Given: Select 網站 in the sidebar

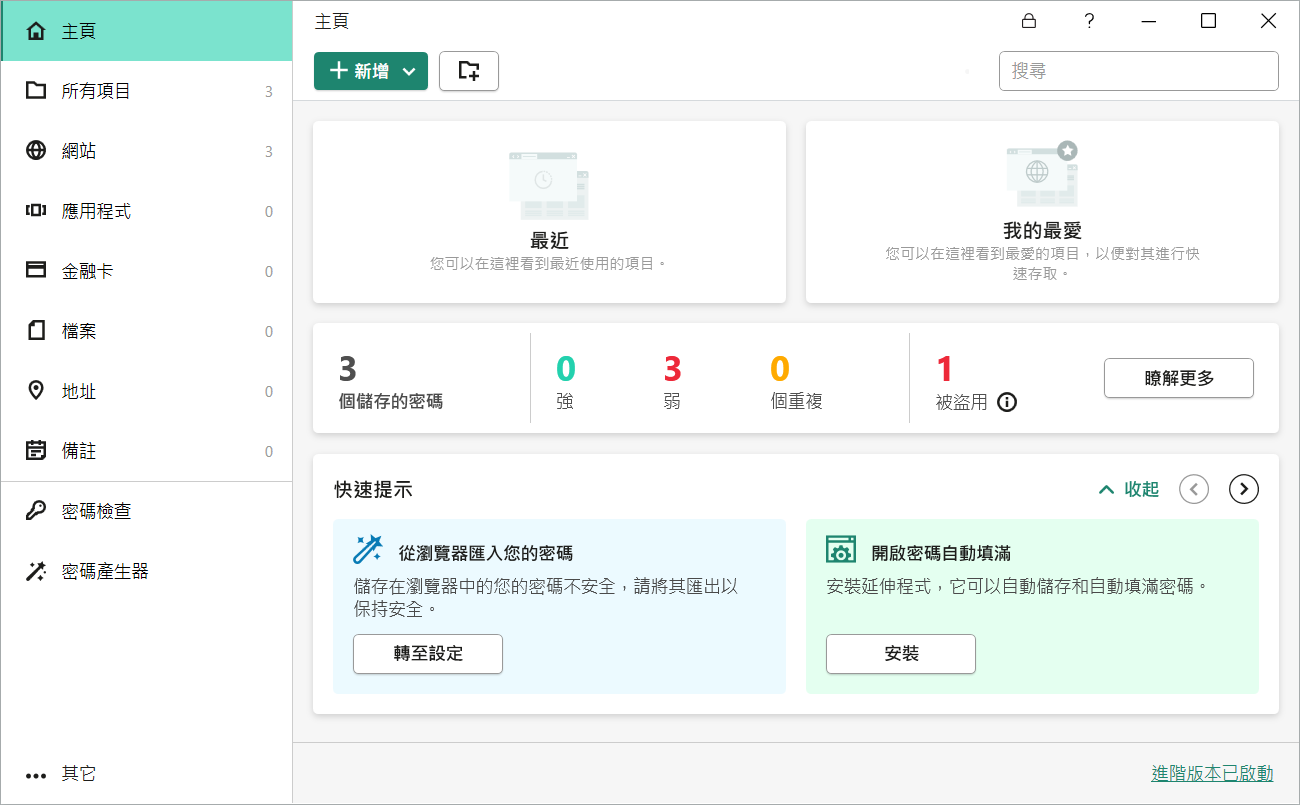Looking at the screenshot, I should 79,152.
